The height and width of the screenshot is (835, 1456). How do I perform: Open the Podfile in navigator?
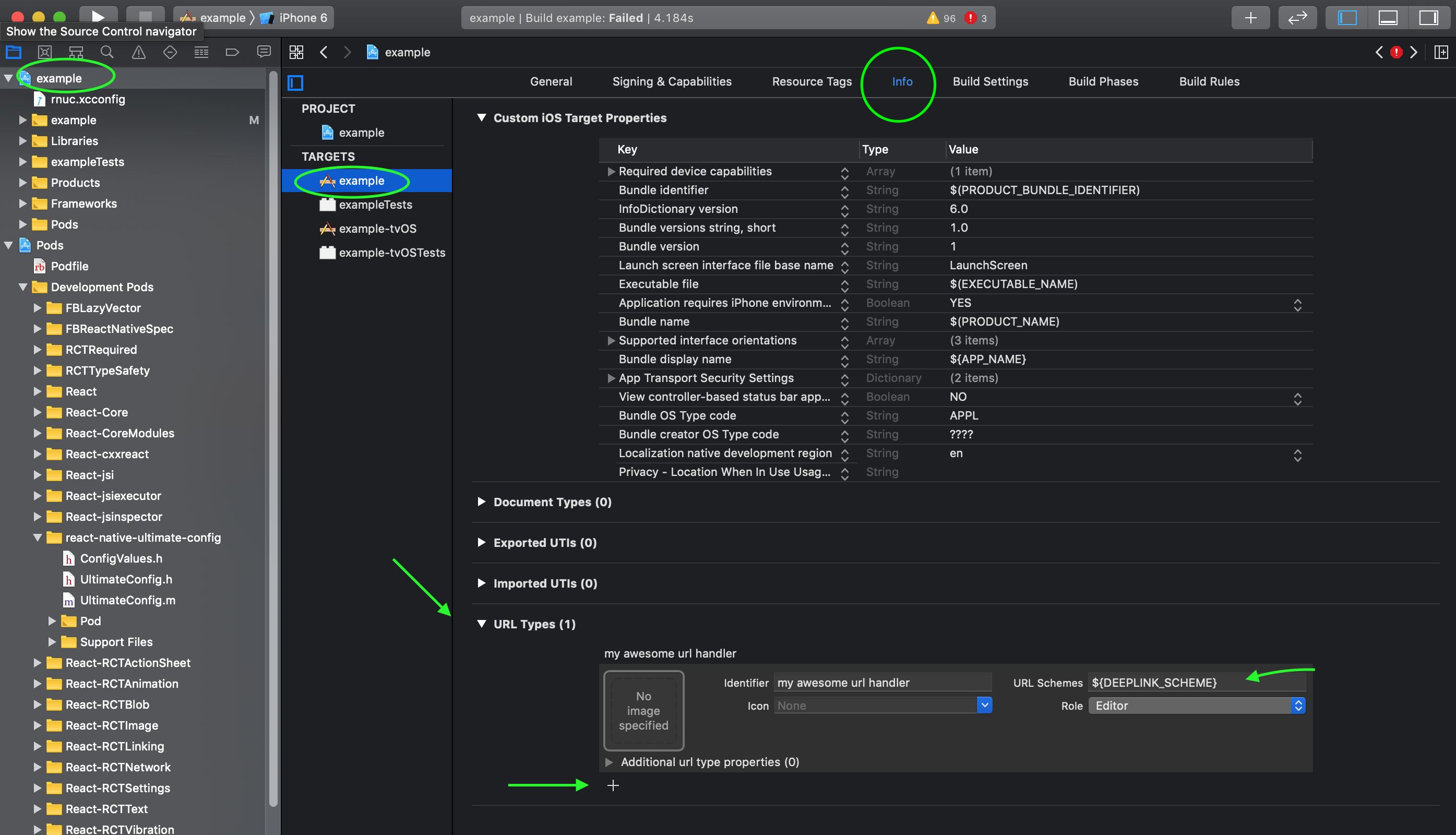[x=69, y=266]
